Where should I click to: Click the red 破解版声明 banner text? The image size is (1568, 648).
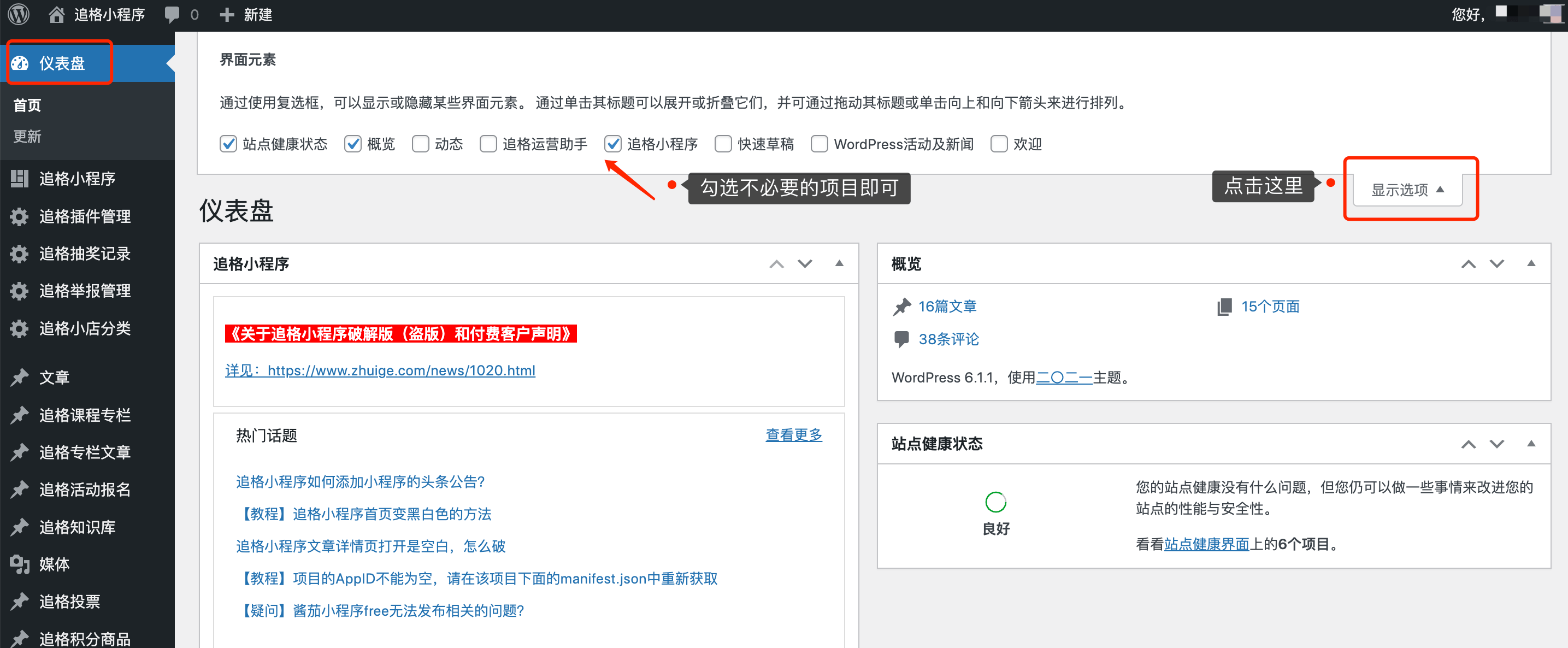[401, 334]
